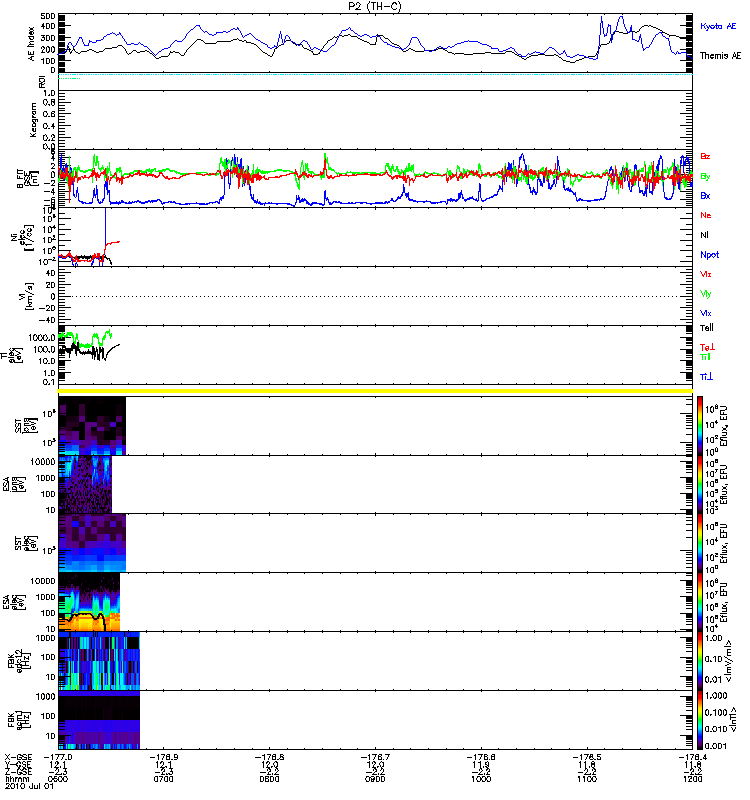Click the AE Index axis label
750x800 pixels.
32,44
